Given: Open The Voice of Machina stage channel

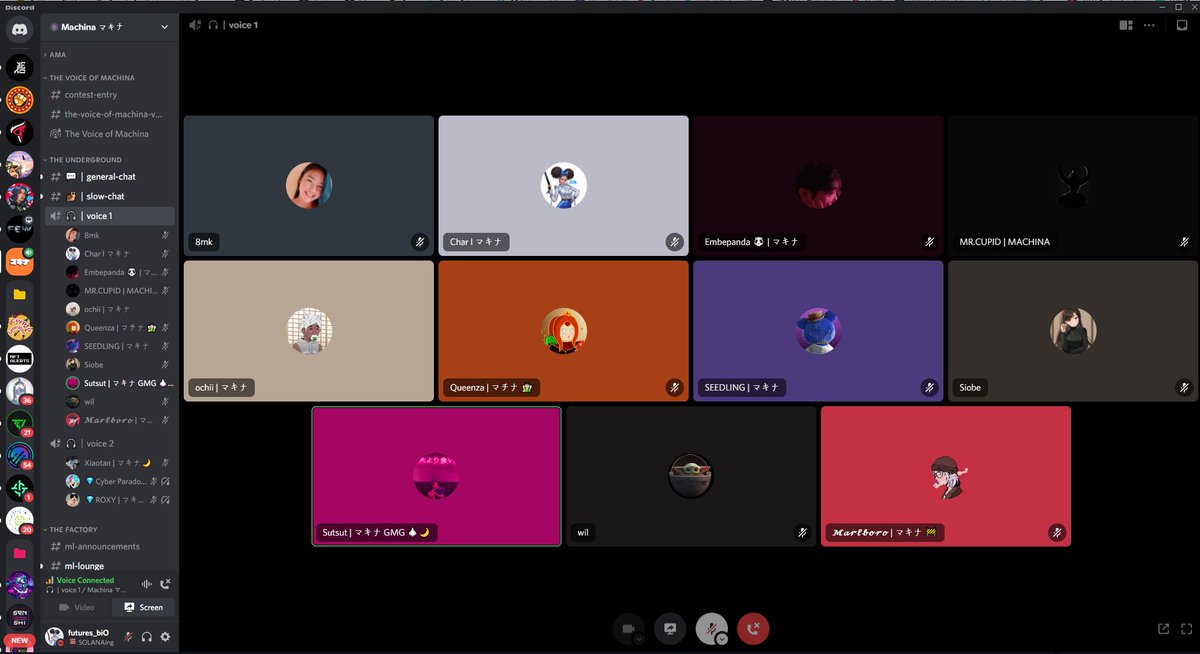Looking at the screenshot, I should pos(110,134).
